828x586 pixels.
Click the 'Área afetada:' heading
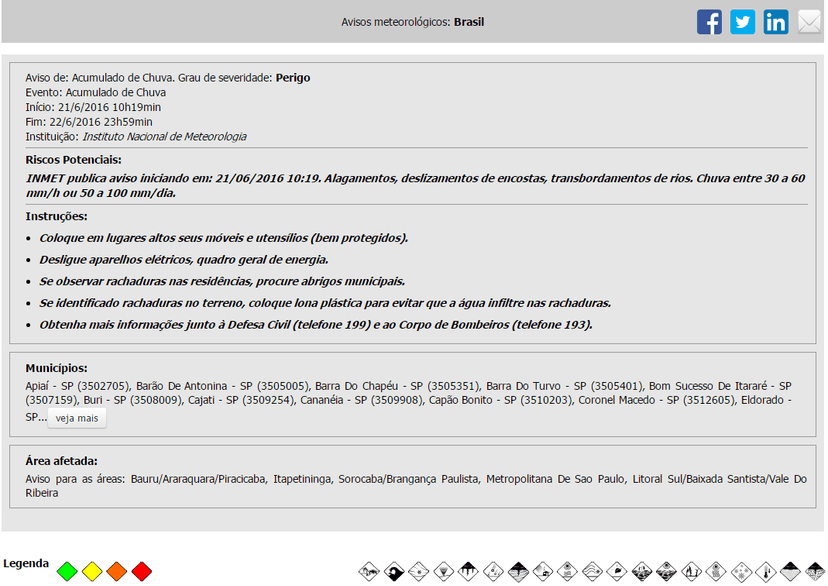coord(61,461)
